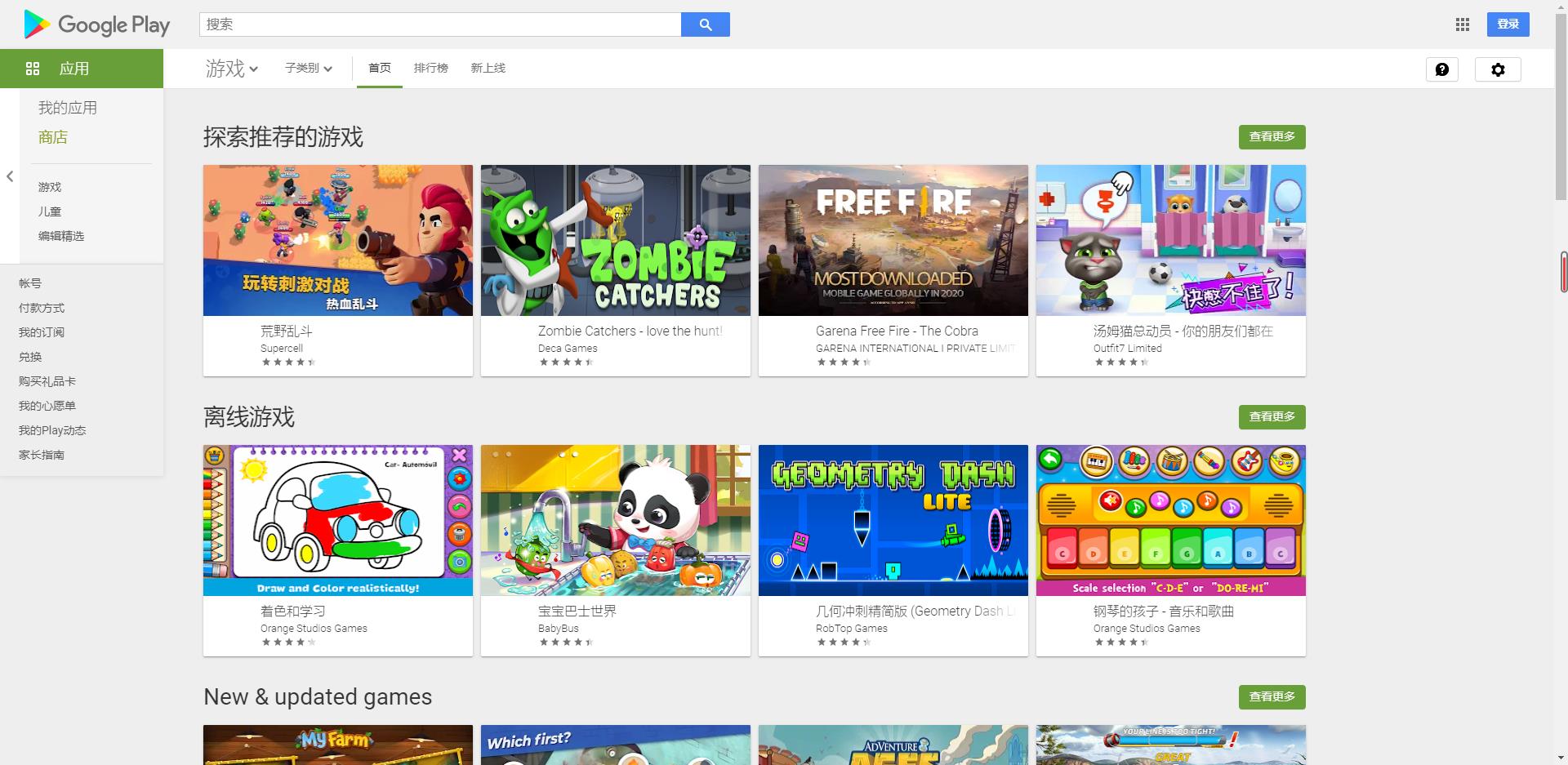Click the 钢琴的孩子 - 音乐和歌曲 title
Viewport: 1568px width, 765px height.
[1164, 612]
